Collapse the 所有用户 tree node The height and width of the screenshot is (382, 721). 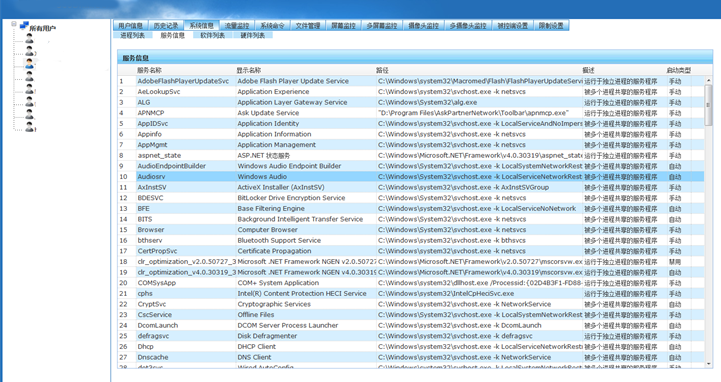pos(14,24)
